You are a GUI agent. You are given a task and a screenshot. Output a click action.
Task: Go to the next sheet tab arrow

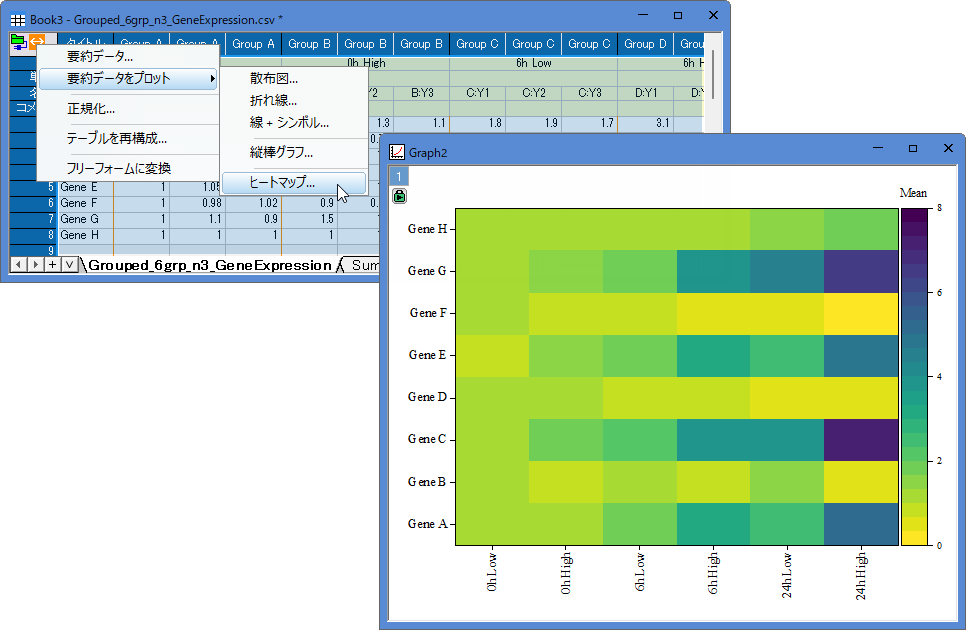tap(35, 265)
